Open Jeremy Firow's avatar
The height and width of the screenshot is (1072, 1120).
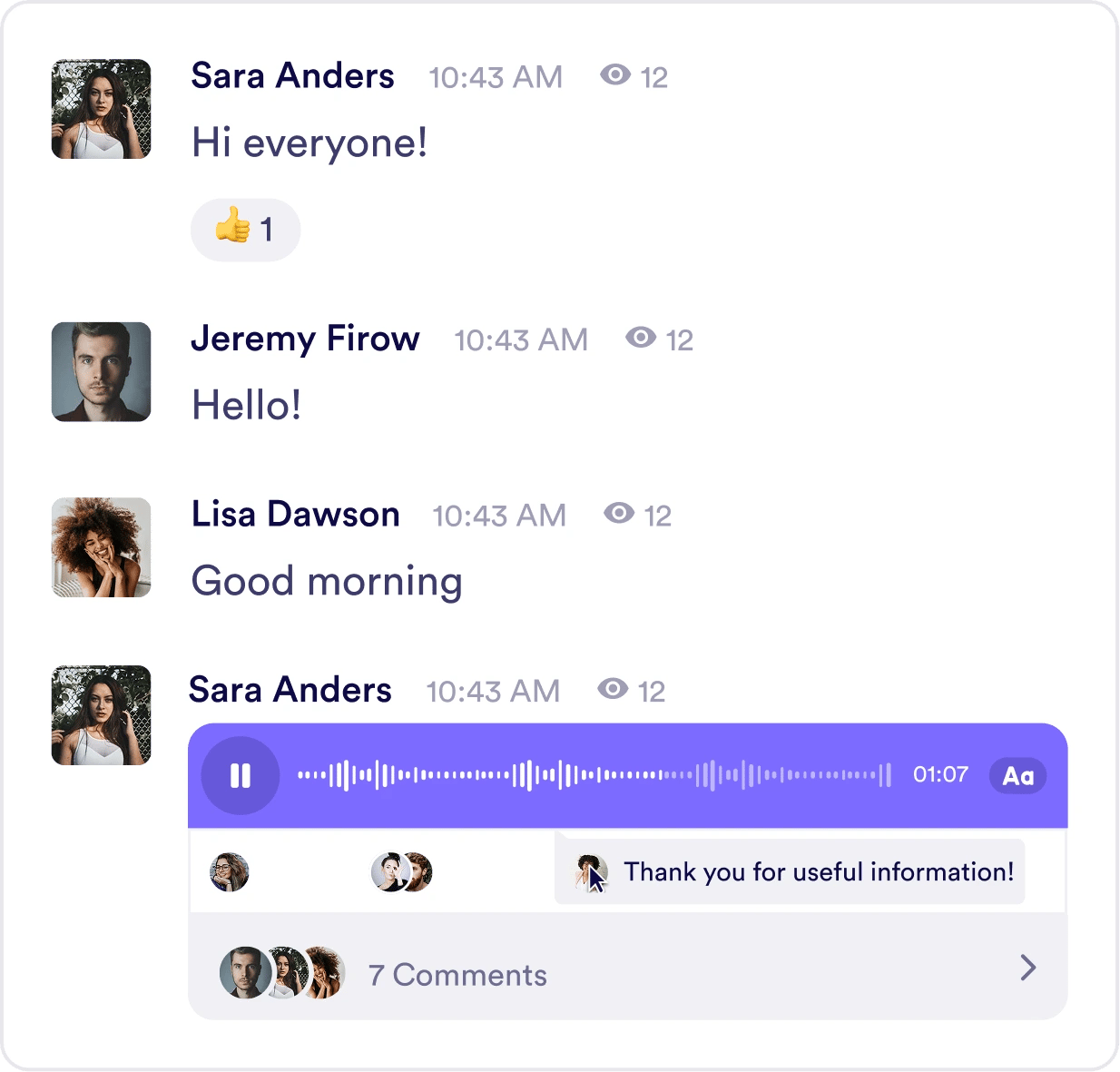(x=101, y=371)
